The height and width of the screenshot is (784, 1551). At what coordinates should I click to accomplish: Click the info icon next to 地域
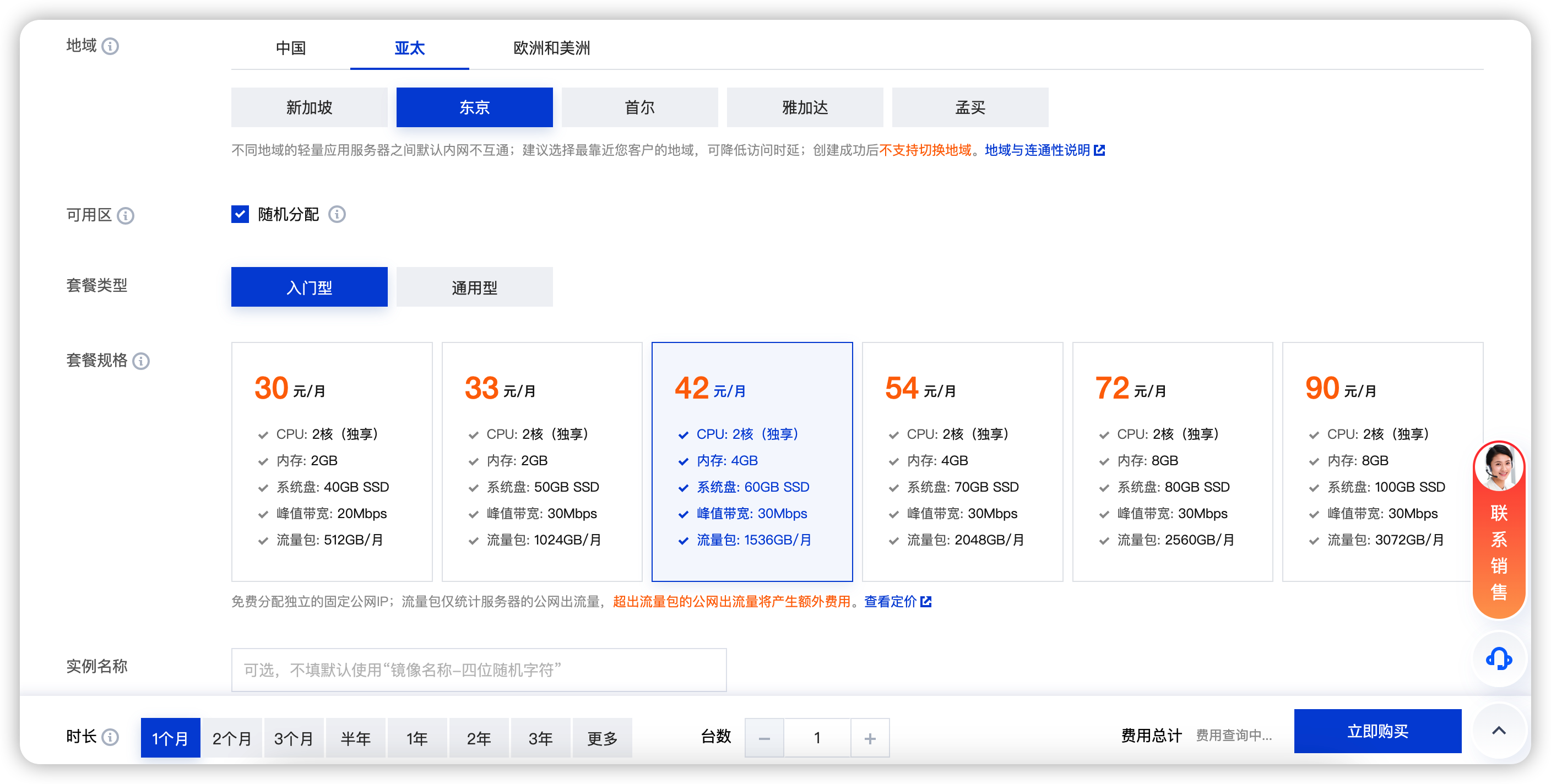coord(110,46)
